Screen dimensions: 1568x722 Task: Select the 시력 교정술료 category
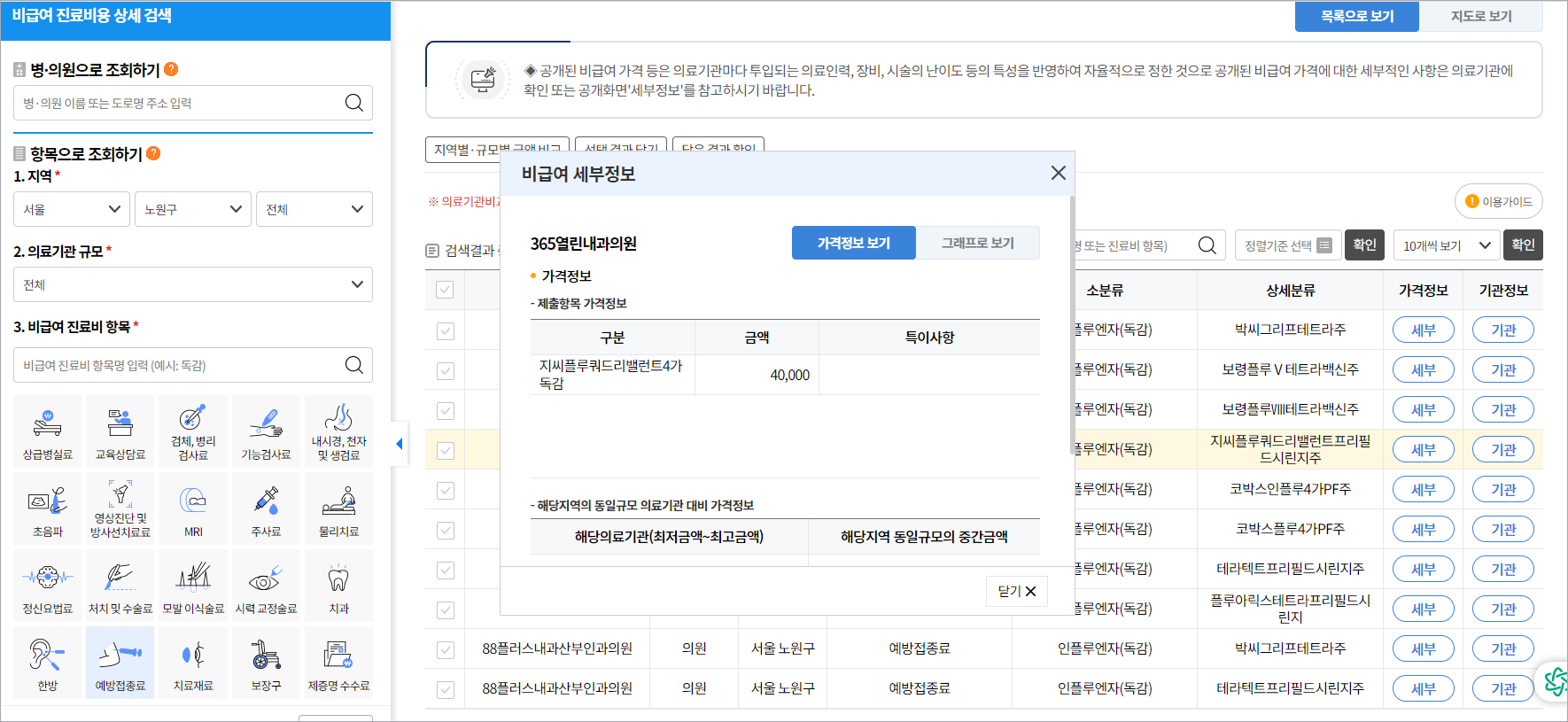(x=266, y=586)
